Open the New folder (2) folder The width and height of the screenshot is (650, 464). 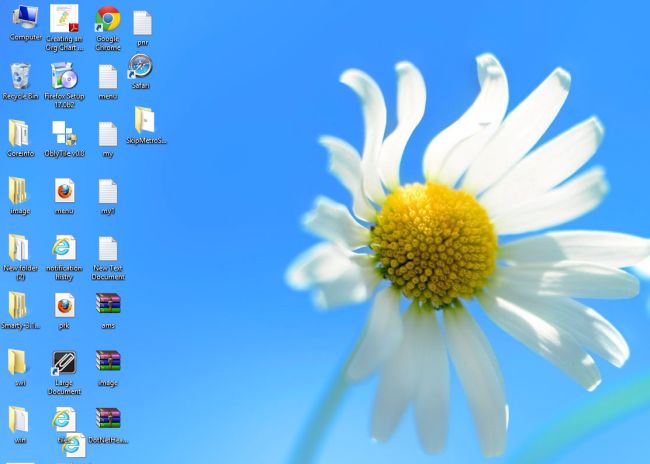coord(20,257)
